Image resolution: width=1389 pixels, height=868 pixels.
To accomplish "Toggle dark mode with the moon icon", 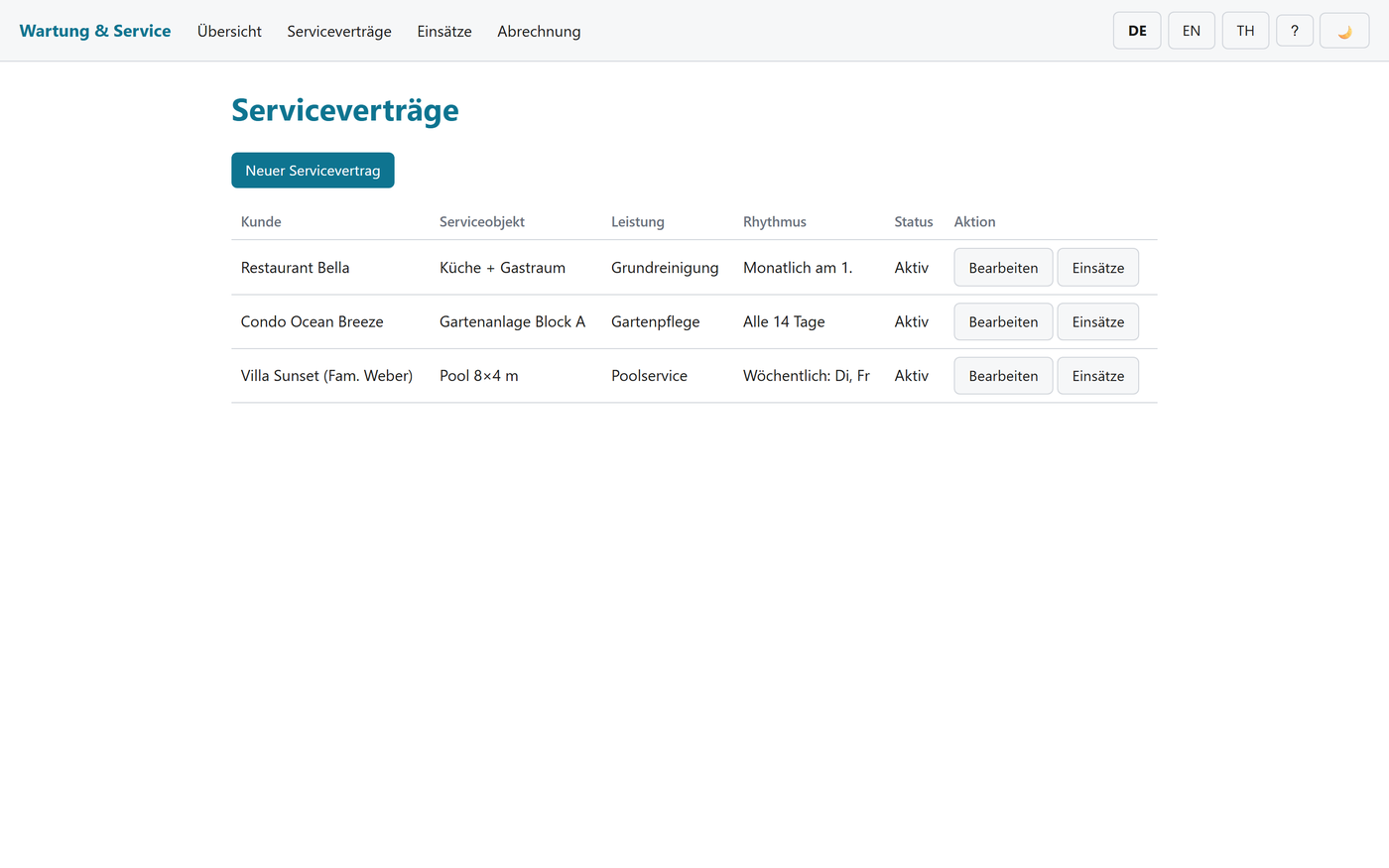I will pyautogui.click(x=1344, y=31).
